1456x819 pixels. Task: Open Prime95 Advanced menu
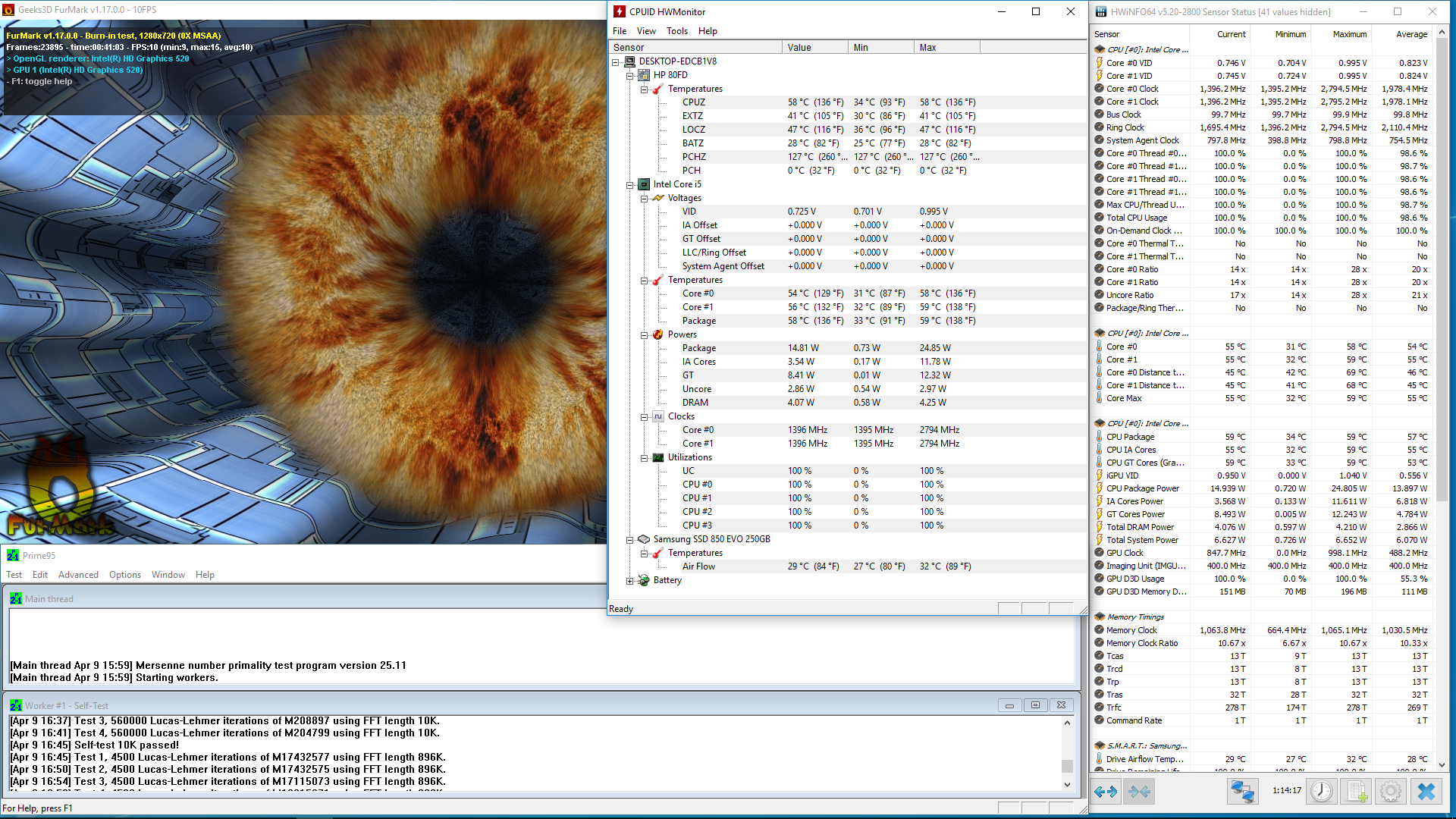pos(78,575)
